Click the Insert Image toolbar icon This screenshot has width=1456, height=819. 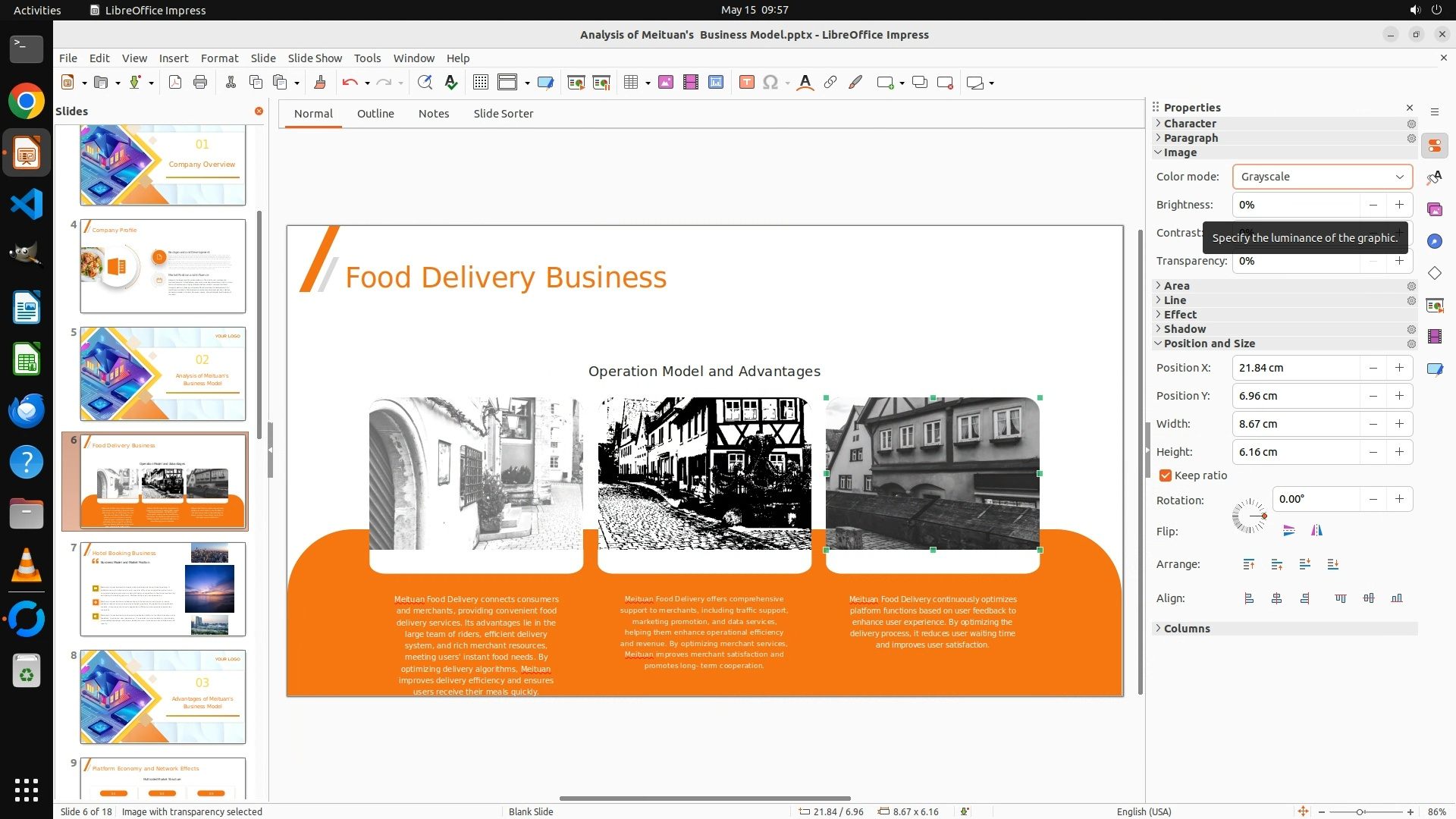coord(666,83)
